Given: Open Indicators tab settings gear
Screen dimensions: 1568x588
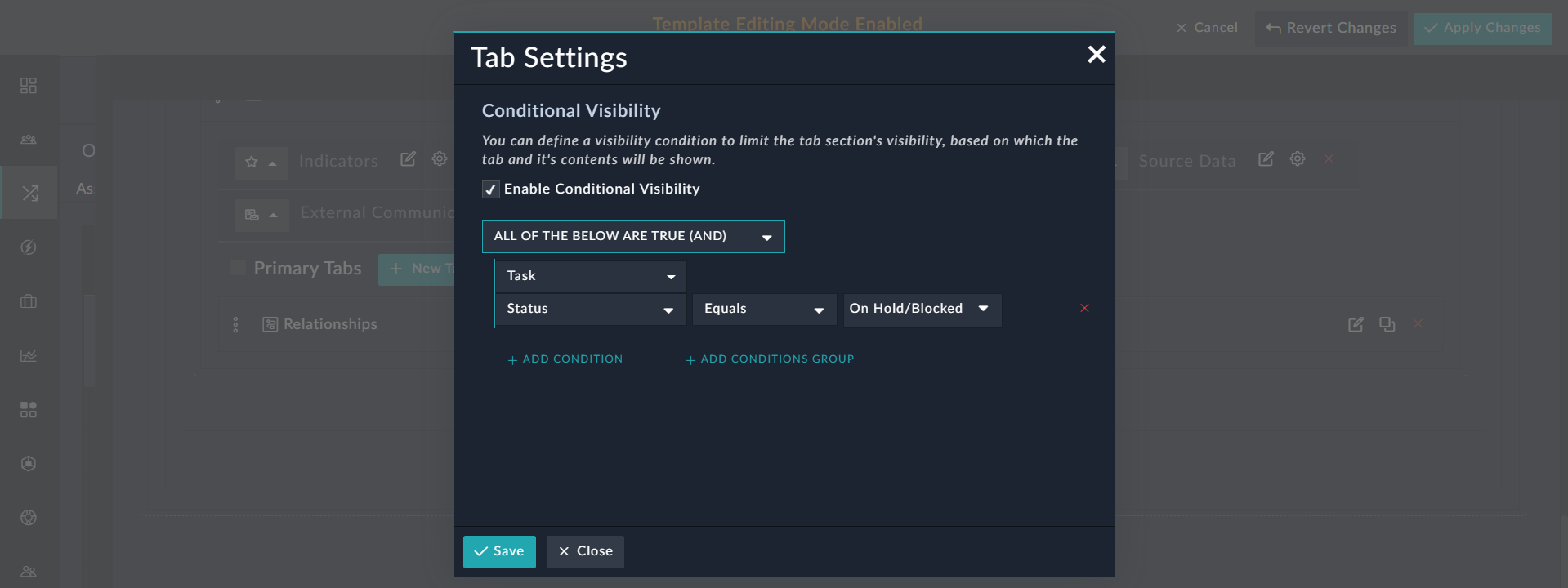Looking at the screenshot, I should click(440, 159).
